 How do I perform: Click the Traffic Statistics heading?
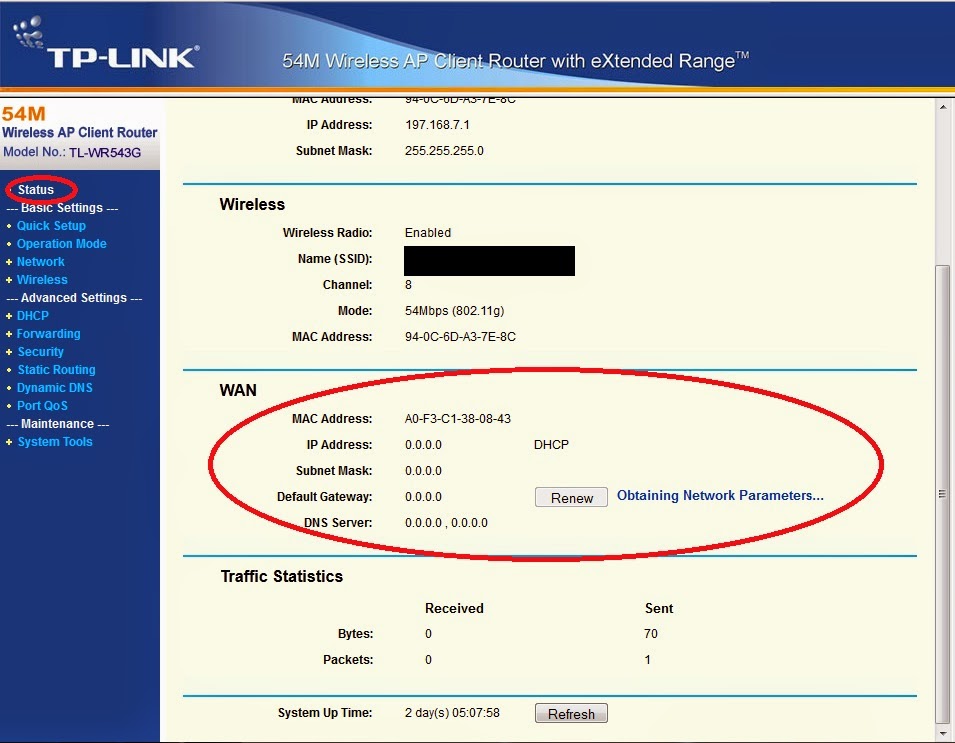pyautogui.click(x=281, y=576)
